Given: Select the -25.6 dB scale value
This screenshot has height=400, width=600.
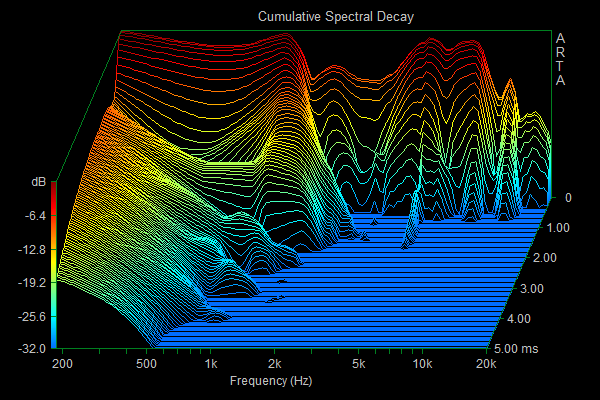Looking at the screenshot, I should click(32, 317).
